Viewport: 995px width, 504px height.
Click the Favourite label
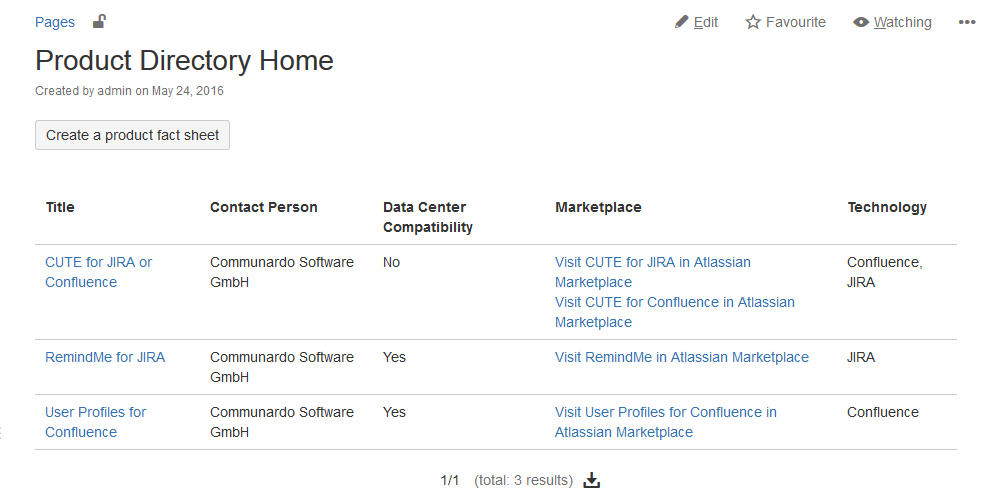[x=796, y=22]
